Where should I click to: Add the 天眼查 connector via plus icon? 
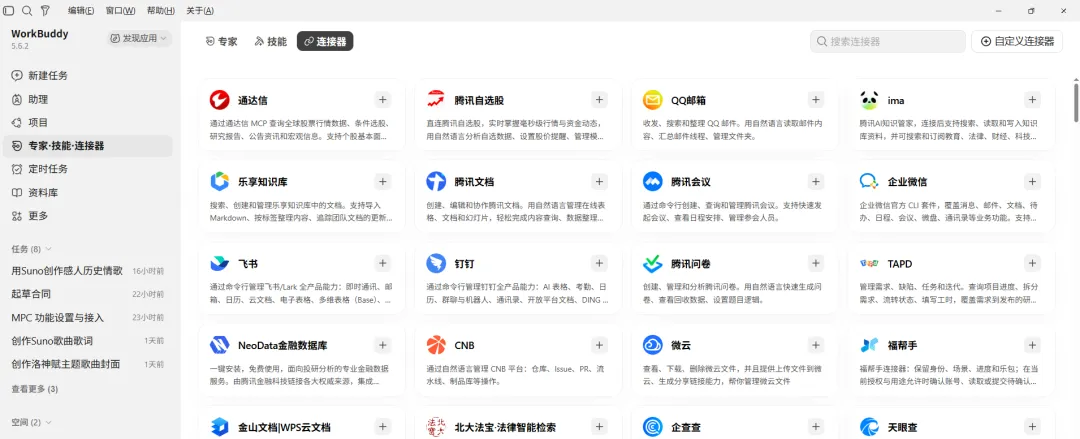[1032, 427]
